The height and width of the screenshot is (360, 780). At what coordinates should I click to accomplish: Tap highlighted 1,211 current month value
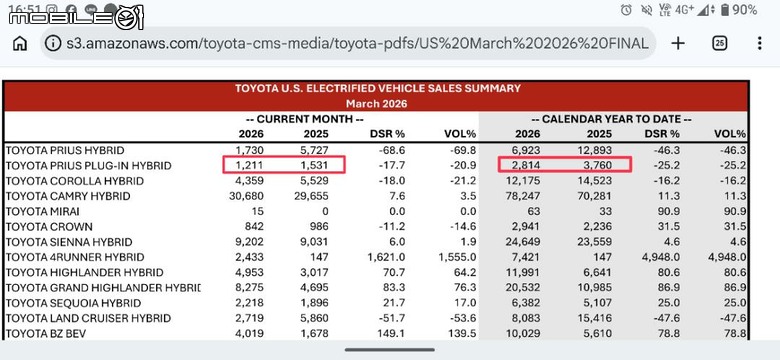click(x=250, y=165)
